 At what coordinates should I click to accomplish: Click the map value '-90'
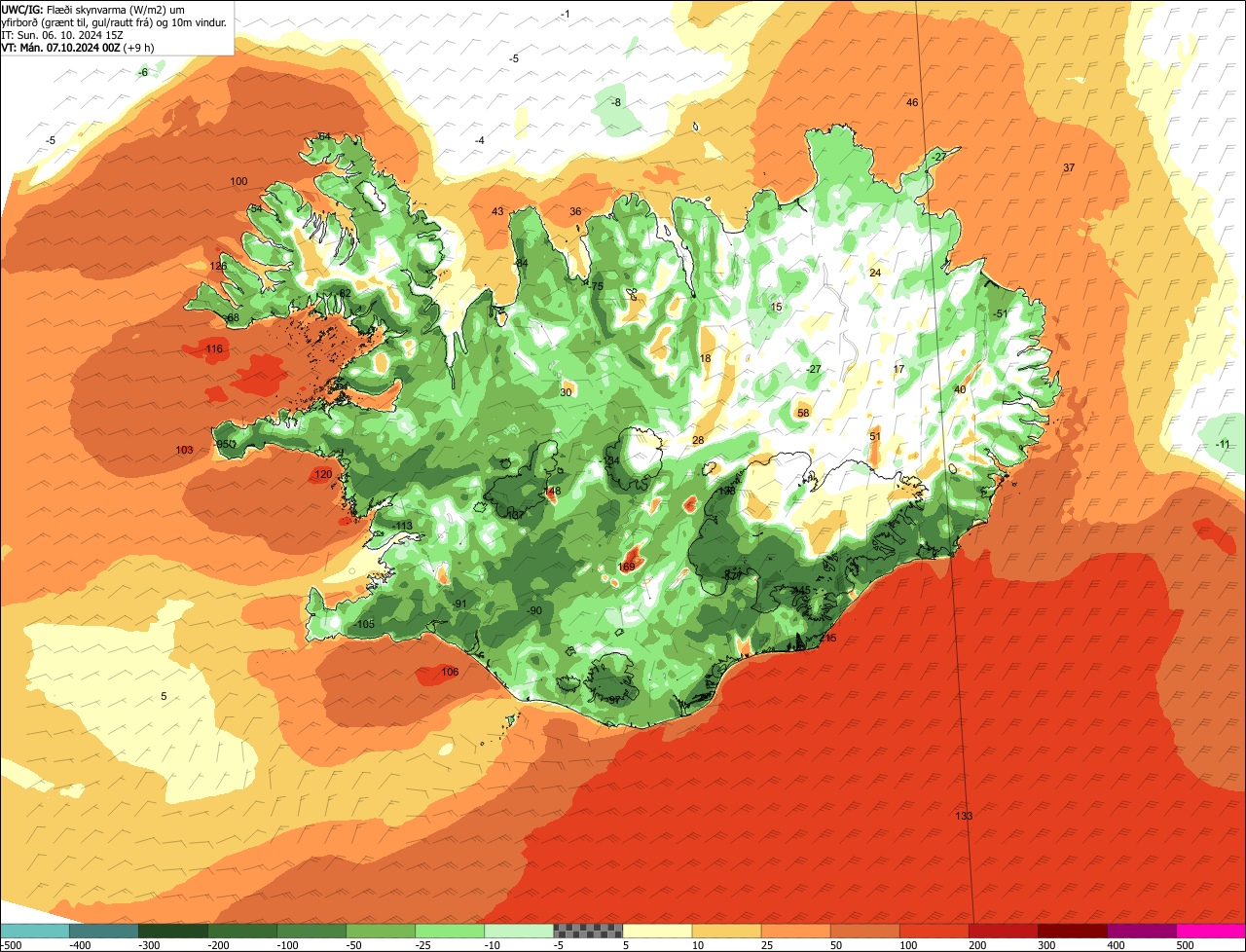coord(534,611)
